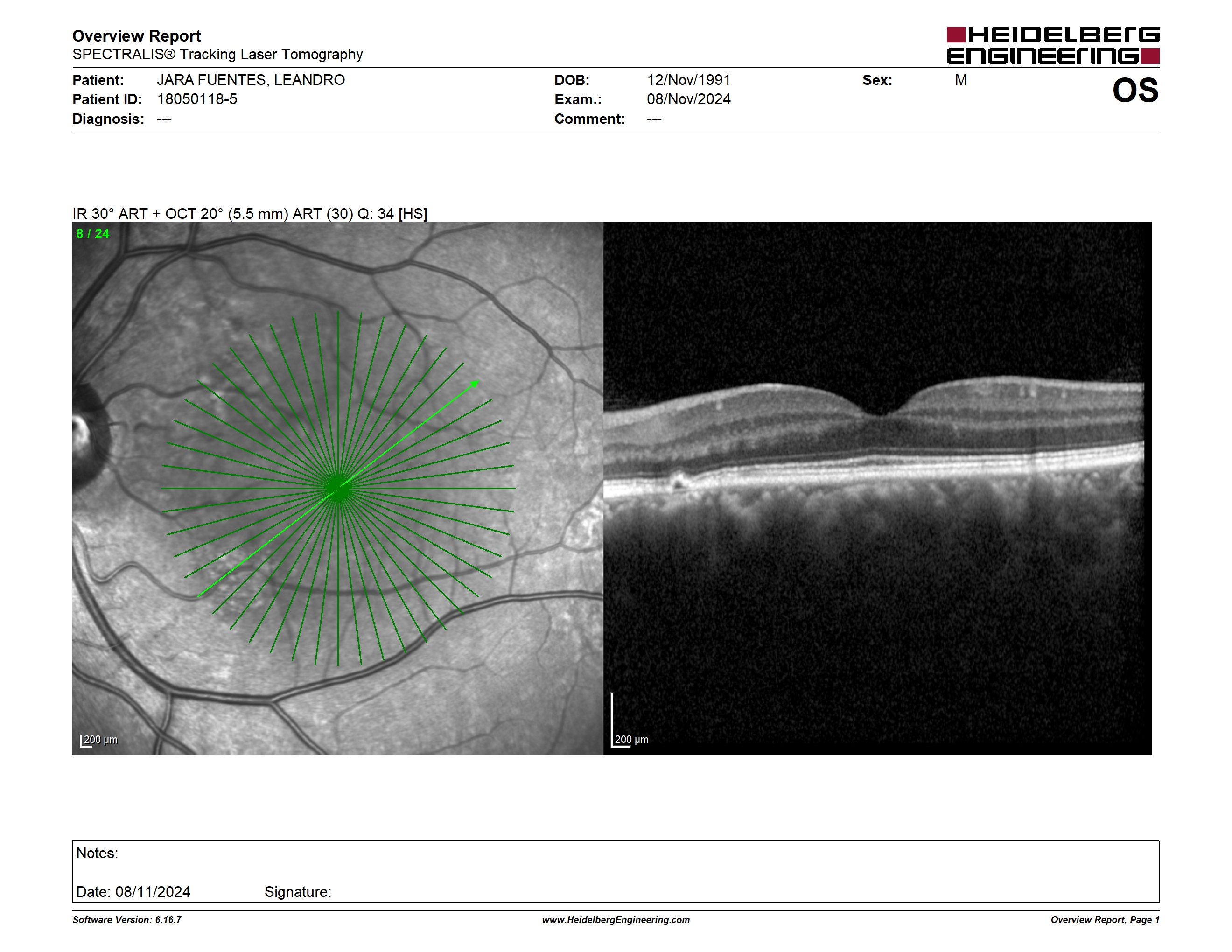Click the 'Diagnosis:' label

pos(108,119)
